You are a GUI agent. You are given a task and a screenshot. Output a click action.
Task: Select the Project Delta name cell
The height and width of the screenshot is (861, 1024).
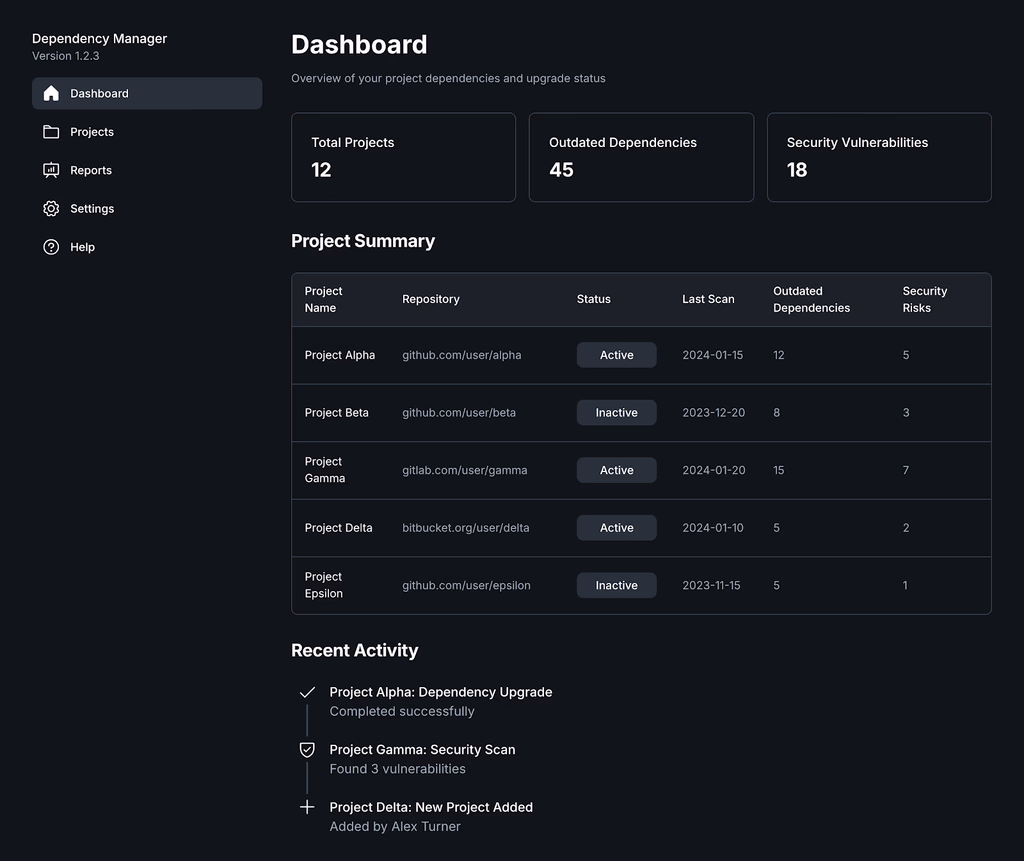pos(338,528)
